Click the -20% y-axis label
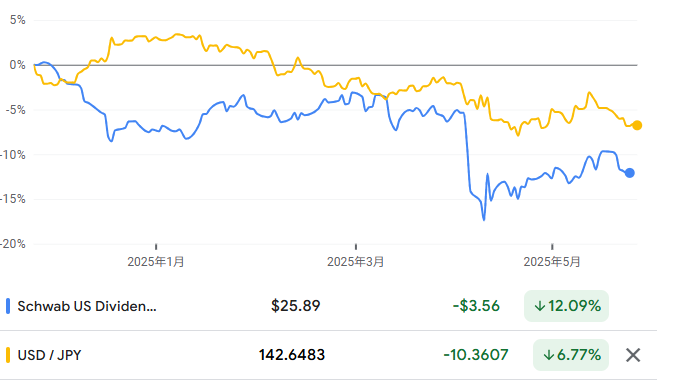This screenshot has width=684, height=382. point(13,244)
